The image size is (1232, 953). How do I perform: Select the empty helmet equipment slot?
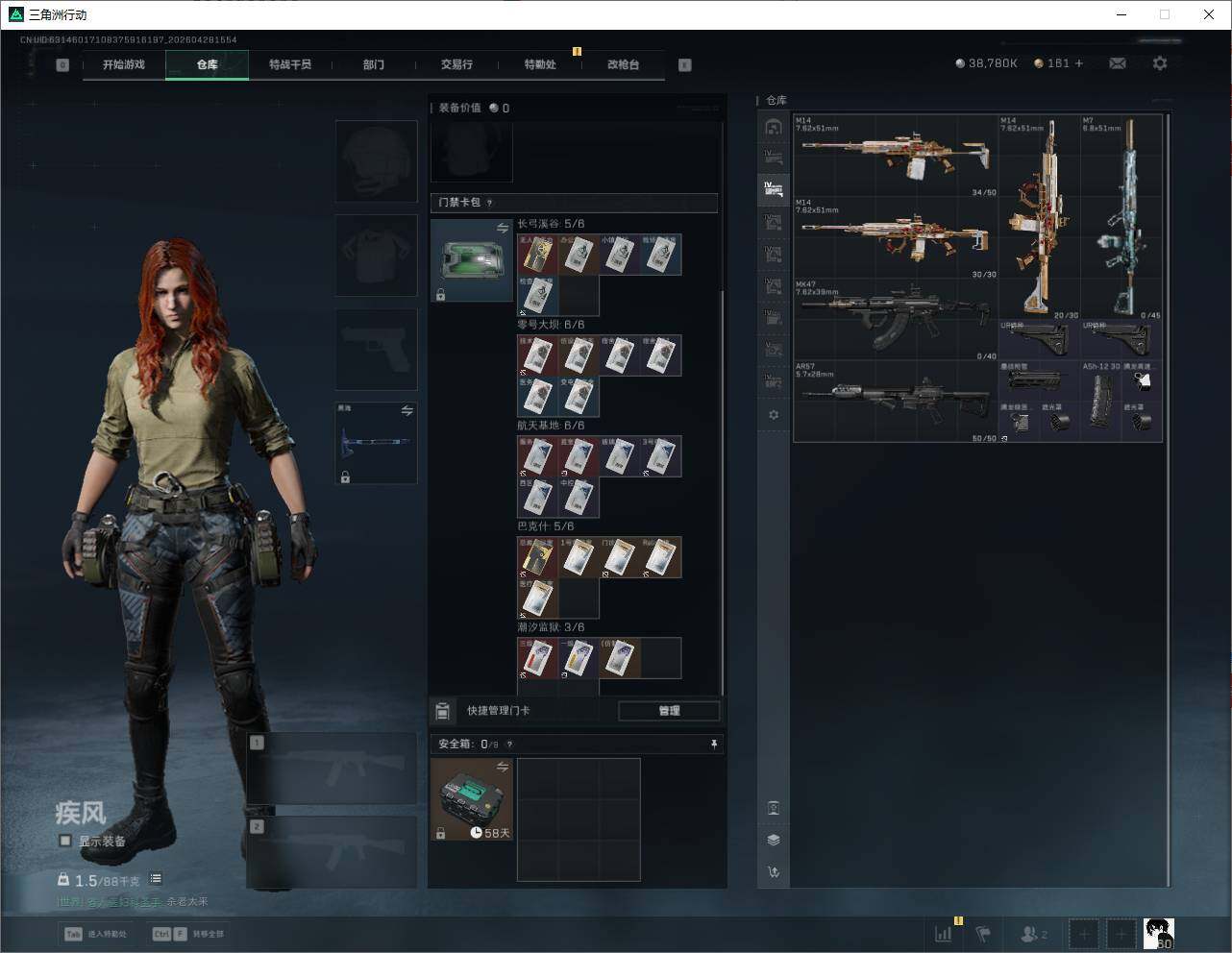376,160
